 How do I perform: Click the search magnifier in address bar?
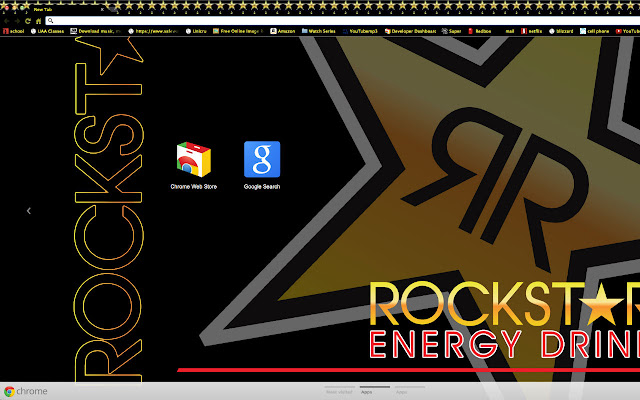coord(51,21)
